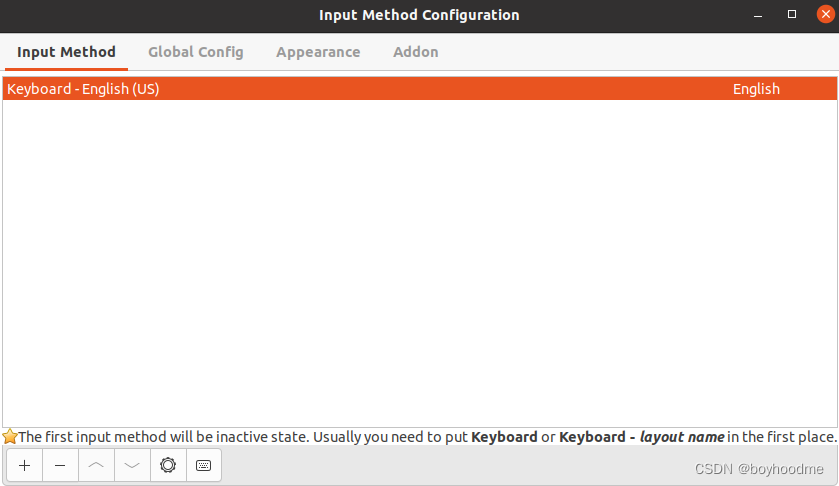This screenshot has width=839, height=486.
Task: Open keyboard layout selector icon
Action: pyautogui.click(x=204, y=466)
